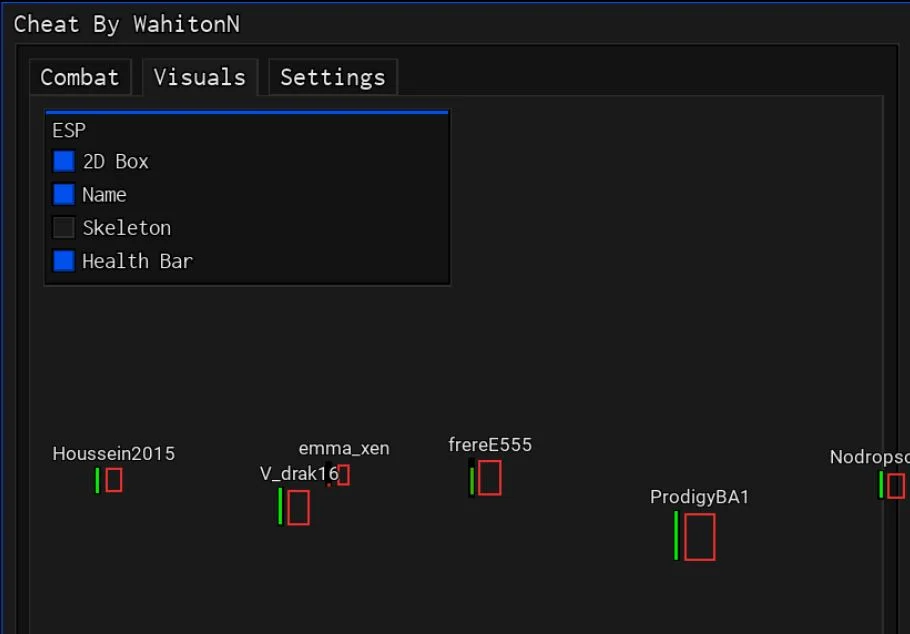Viewport: 910px width, 634px height.
Task: Disable the 2D Box checkbox
Action: 64,161
